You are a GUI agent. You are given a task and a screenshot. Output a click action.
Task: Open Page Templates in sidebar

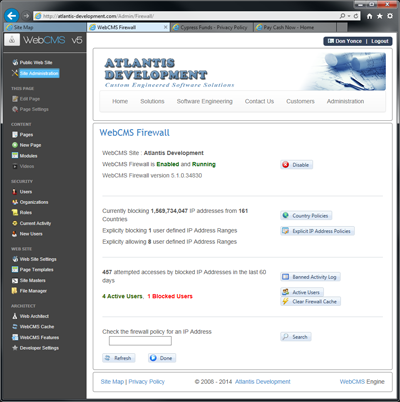tap(33, 269)
